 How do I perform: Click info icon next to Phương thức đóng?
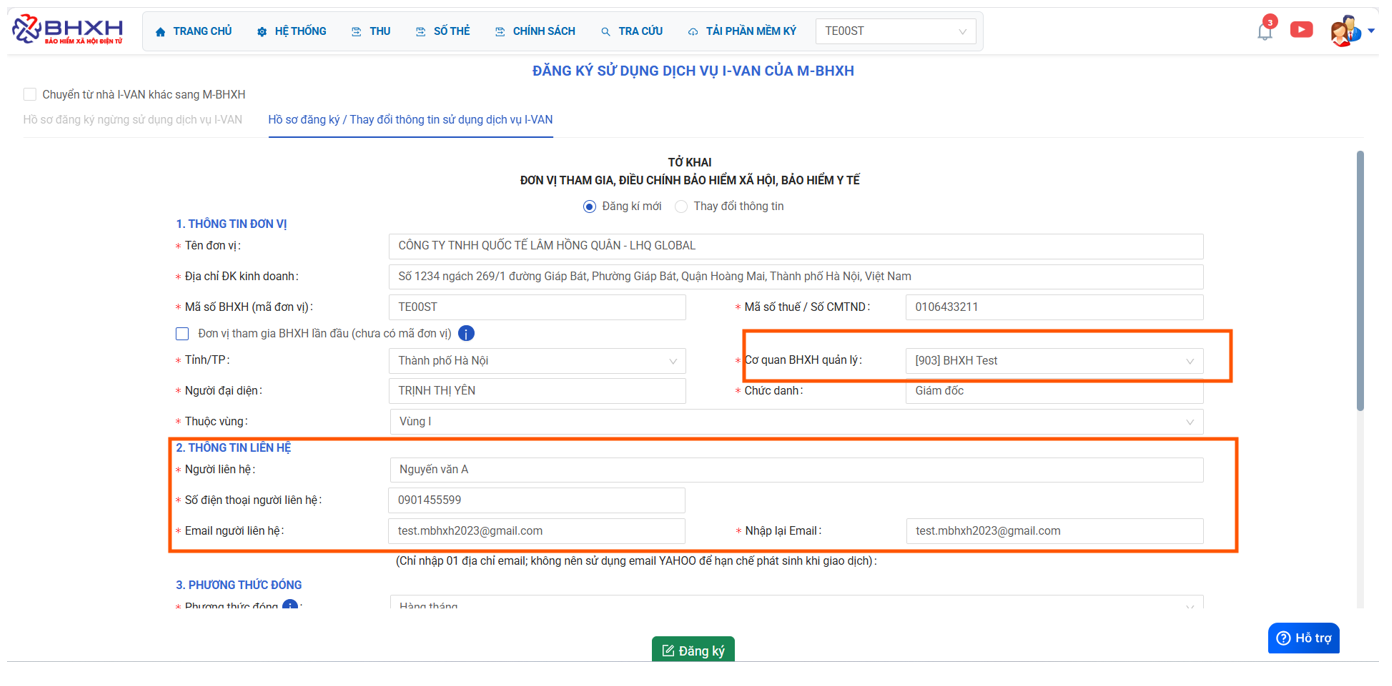tap(290, 606)
